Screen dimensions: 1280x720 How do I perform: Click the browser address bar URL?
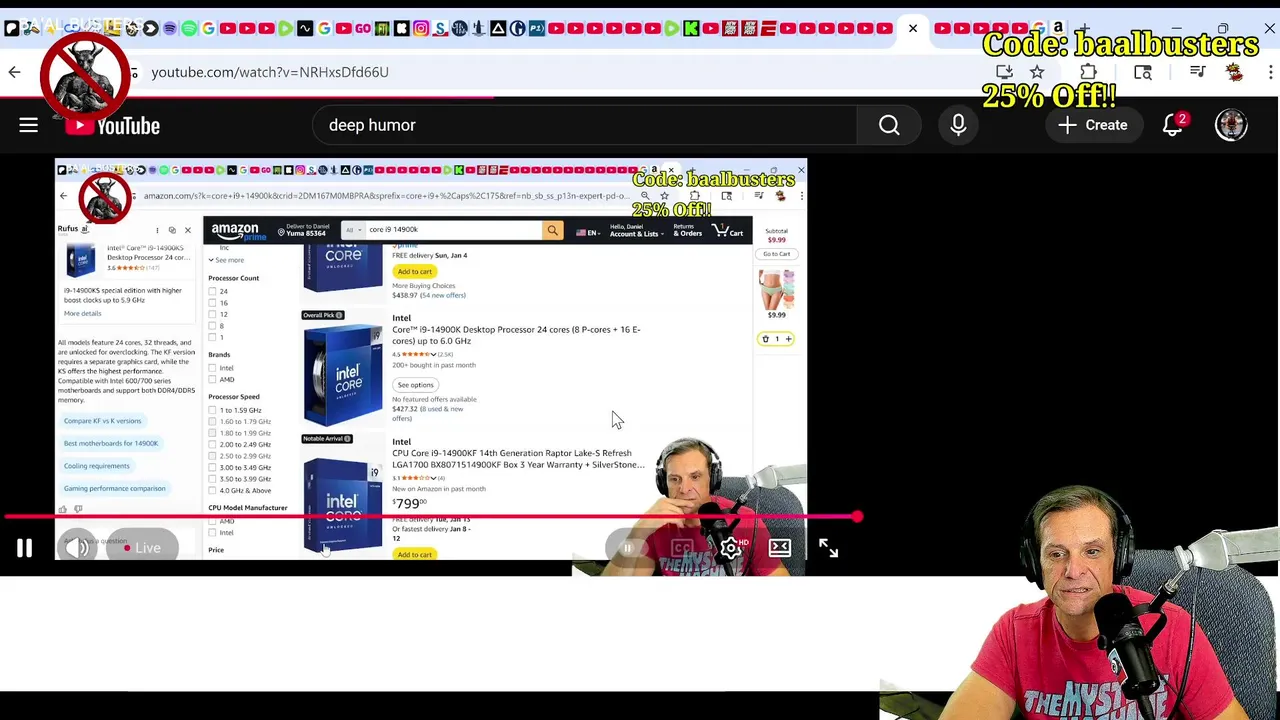(x=270, y=72)
